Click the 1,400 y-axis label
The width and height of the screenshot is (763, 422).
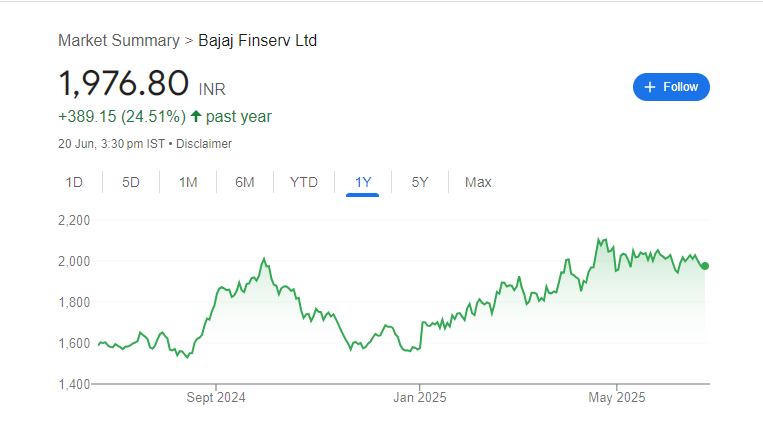pos(74,385)
